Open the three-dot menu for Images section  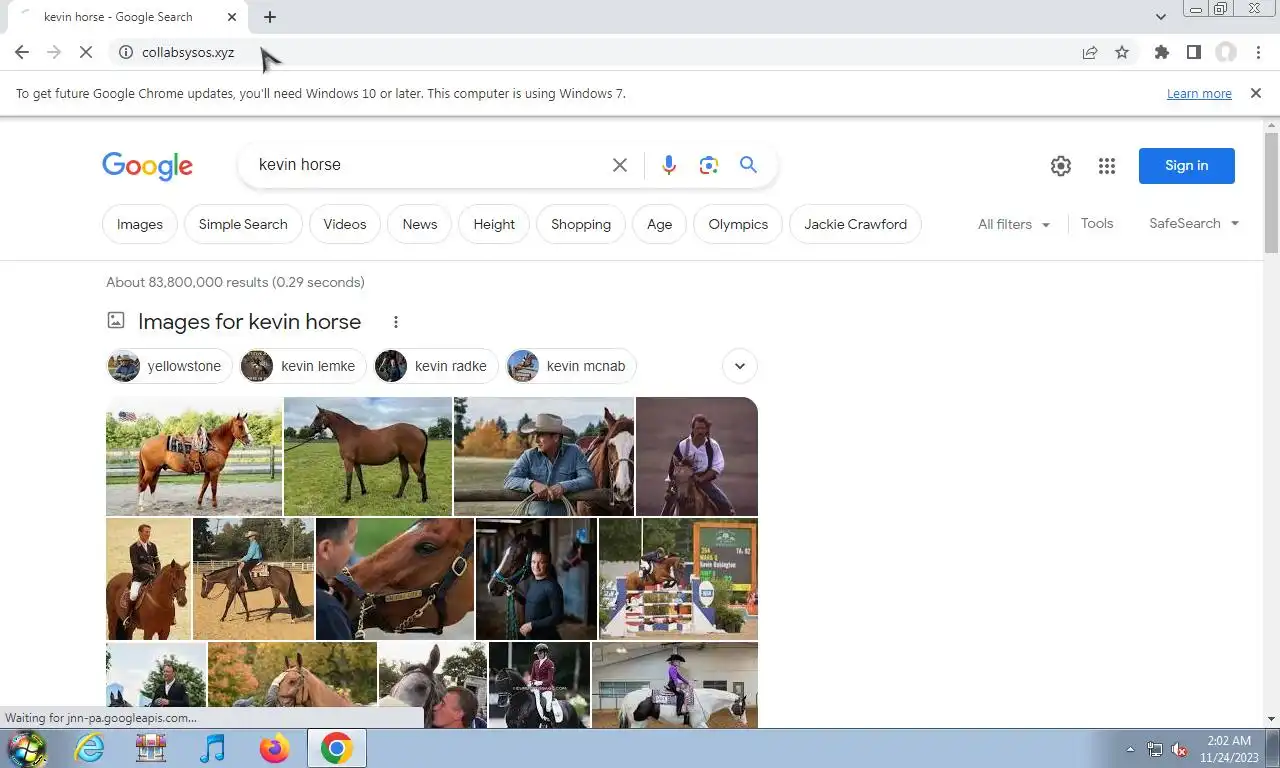(x=396, y=322)
